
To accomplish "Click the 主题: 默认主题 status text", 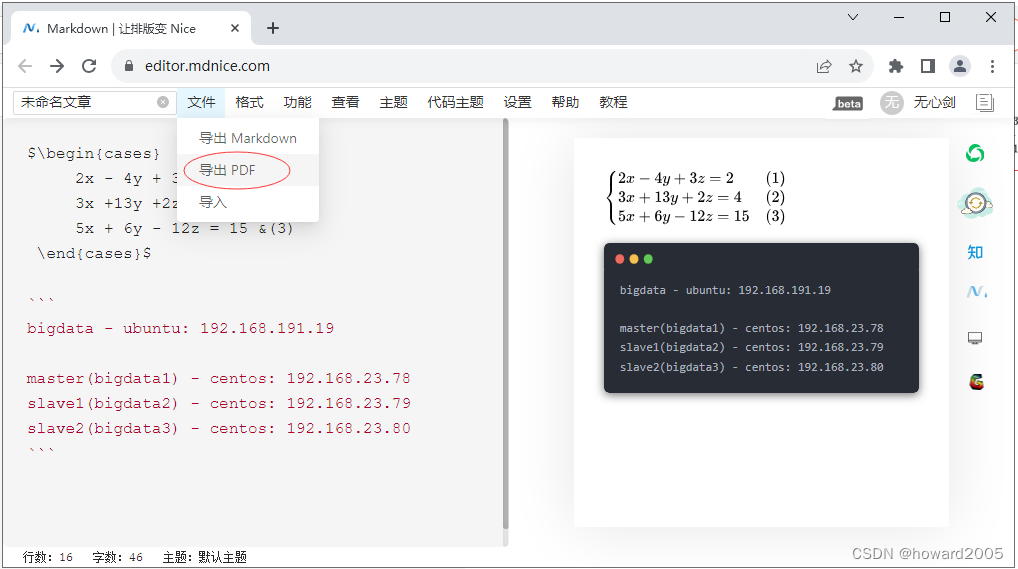I will (x=205, y=557).
